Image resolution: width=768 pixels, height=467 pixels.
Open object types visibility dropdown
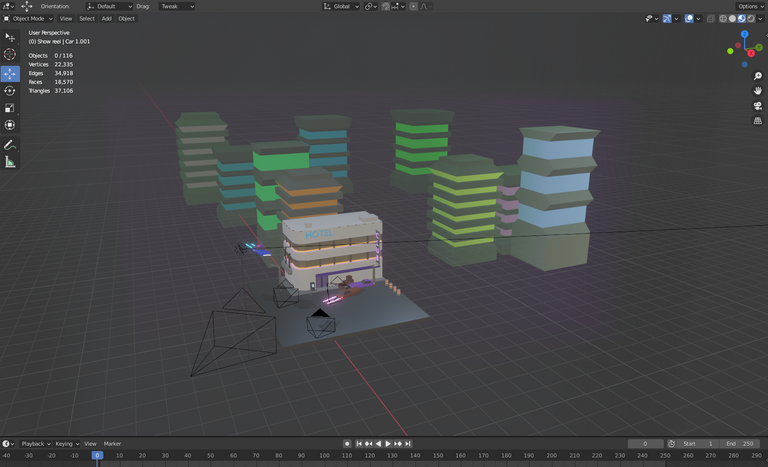coord(651,19)
